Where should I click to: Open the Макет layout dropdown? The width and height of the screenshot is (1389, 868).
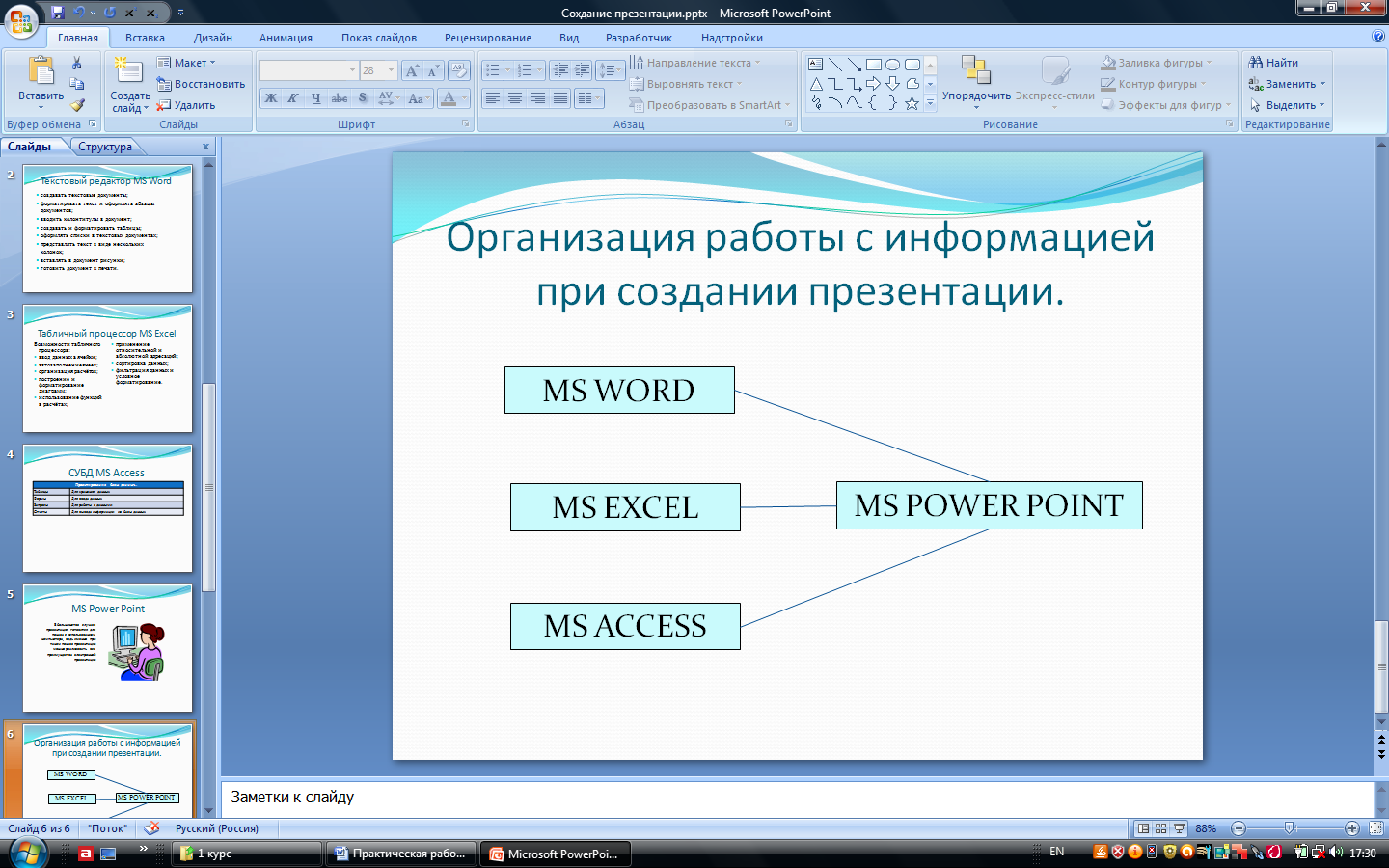(187, 63)
